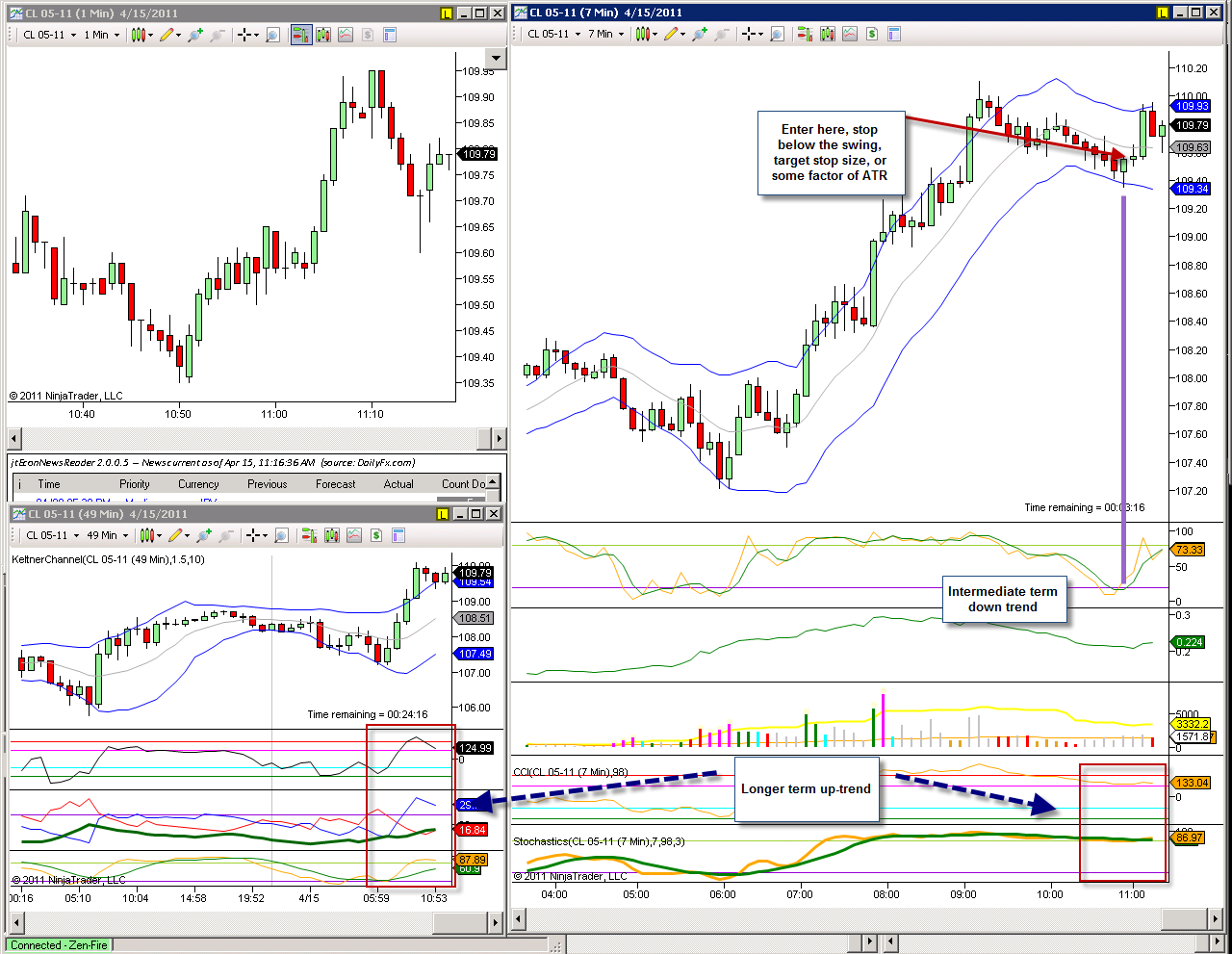The width and height of the screenshot is (1232, 954).
Task: Open indicators icon in 7 Min chart
Action: (850, 35)
